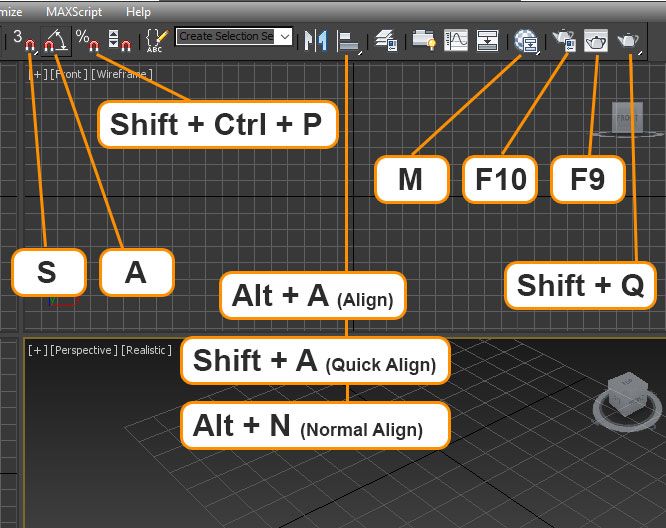Click the Render Production teapot
666x528 pixels.
(x=629, y=41)
